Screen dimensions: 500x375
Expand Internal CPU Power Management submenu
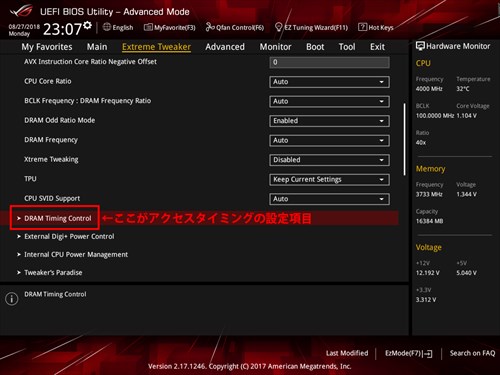point(72,254)
